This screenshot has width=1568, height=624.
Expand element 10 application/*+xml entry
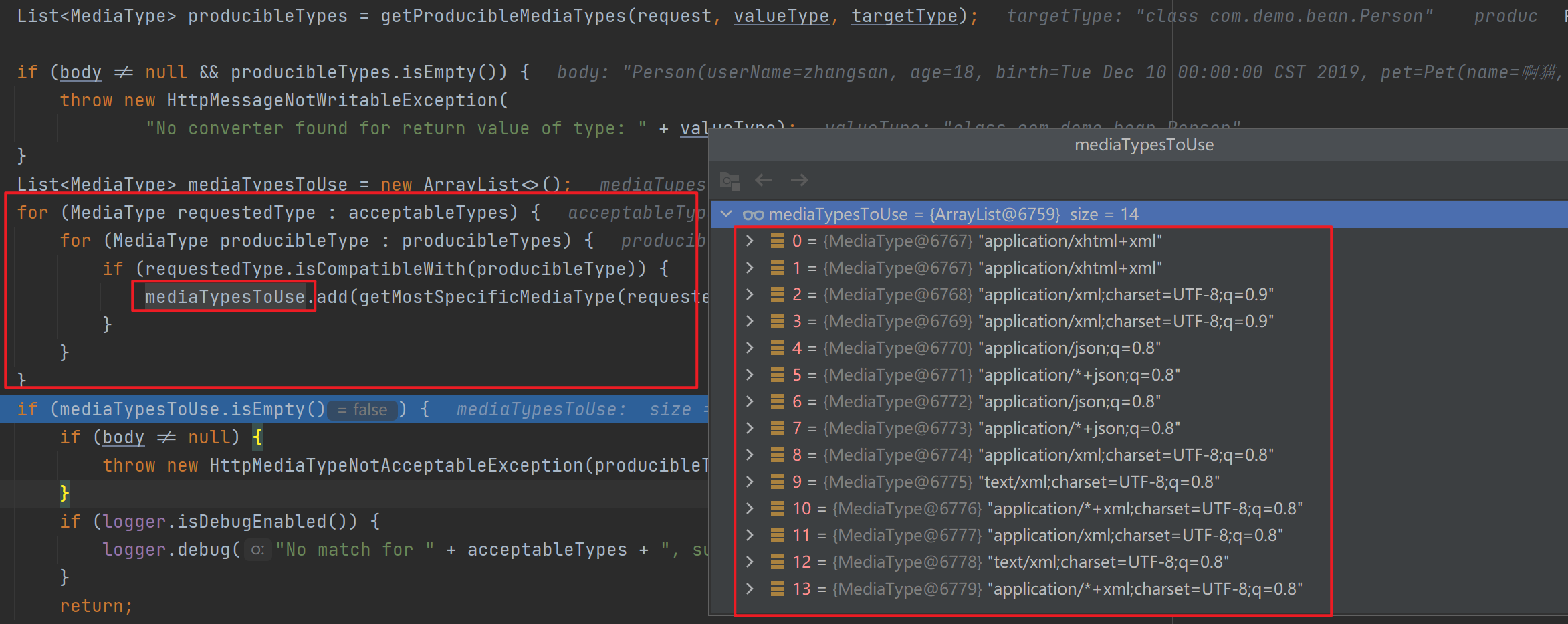point(750,509)
